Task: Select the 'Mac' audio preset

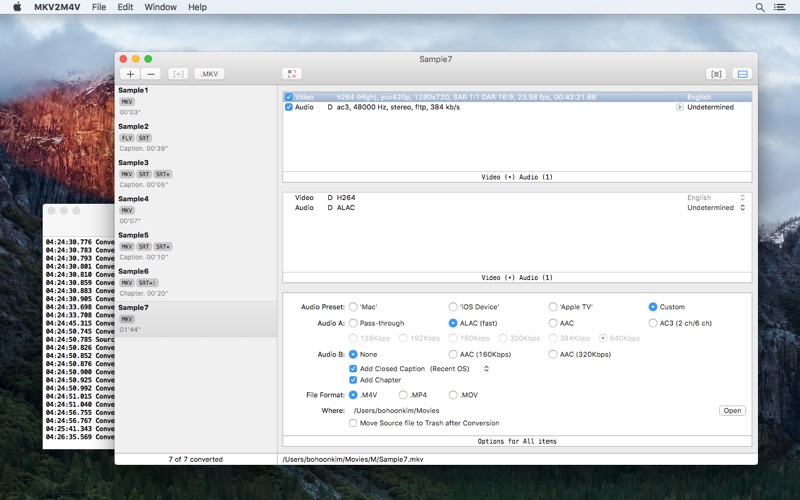Action: [353, 307]
